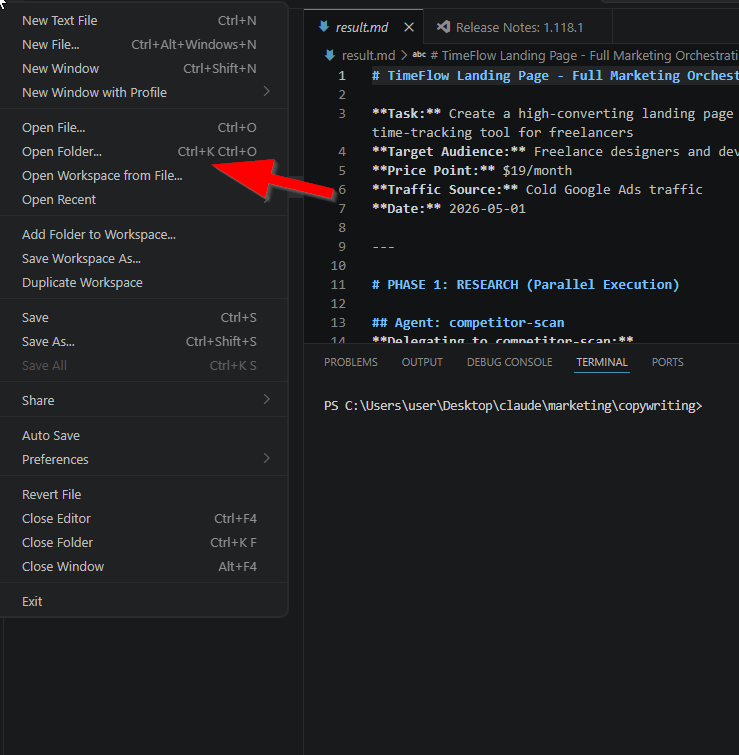Open the Release Notes: 1.118.1 tab

[x=518, y=27]
